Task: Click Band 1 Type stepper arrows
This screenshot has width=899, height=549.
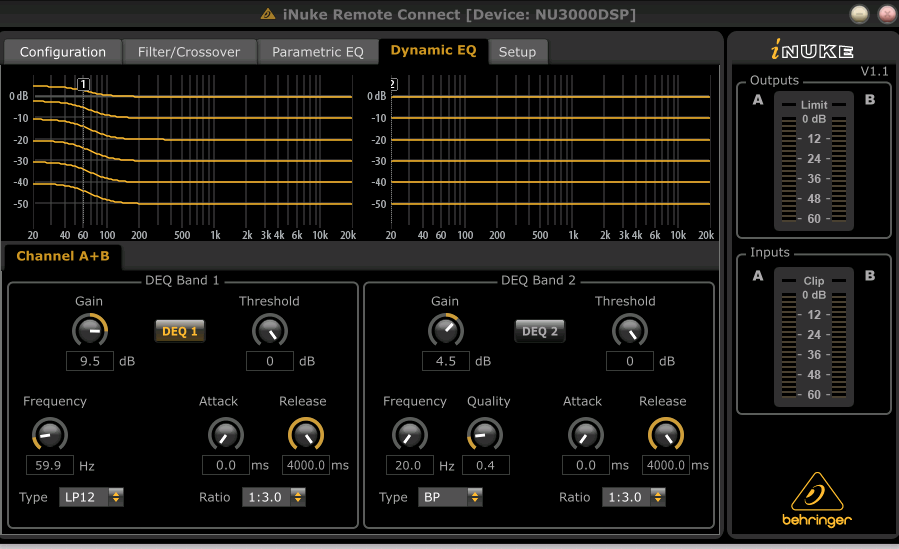Action: 116,497
